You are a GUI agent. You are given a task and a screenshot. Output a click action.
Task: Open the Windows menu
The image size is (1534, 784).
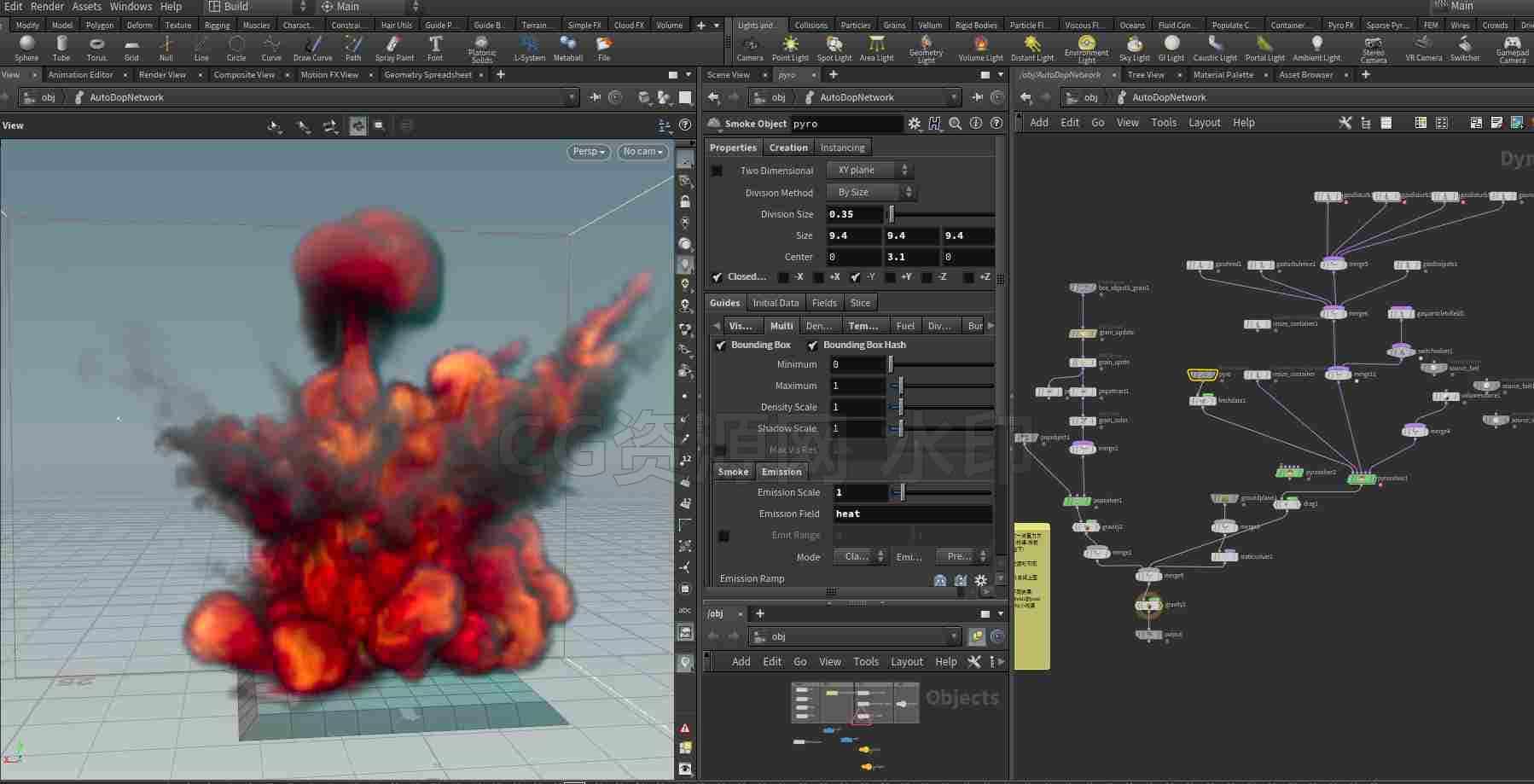point(131,7)
